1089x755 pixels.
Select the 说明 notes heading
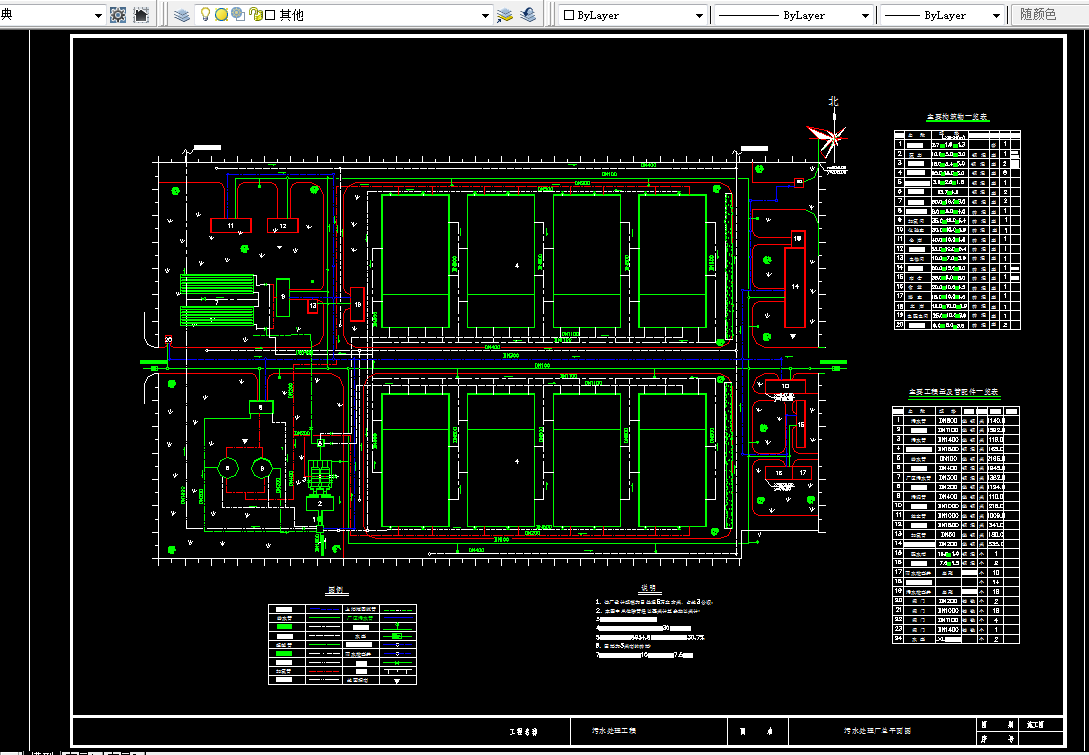(x=647, y=588)
